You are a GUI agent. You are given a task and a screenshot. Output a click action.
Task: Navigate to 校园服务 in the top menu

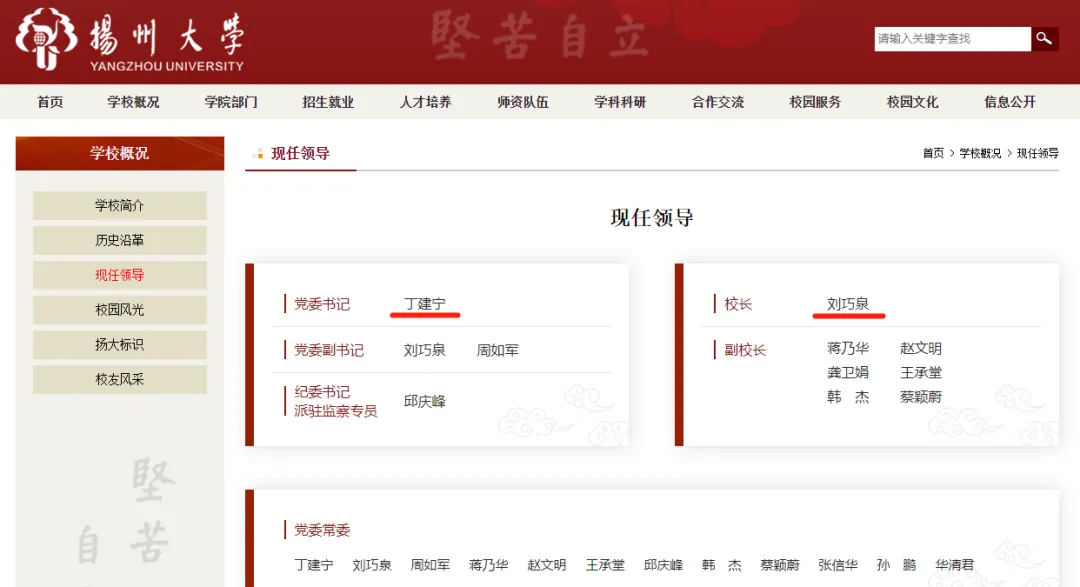815,102
